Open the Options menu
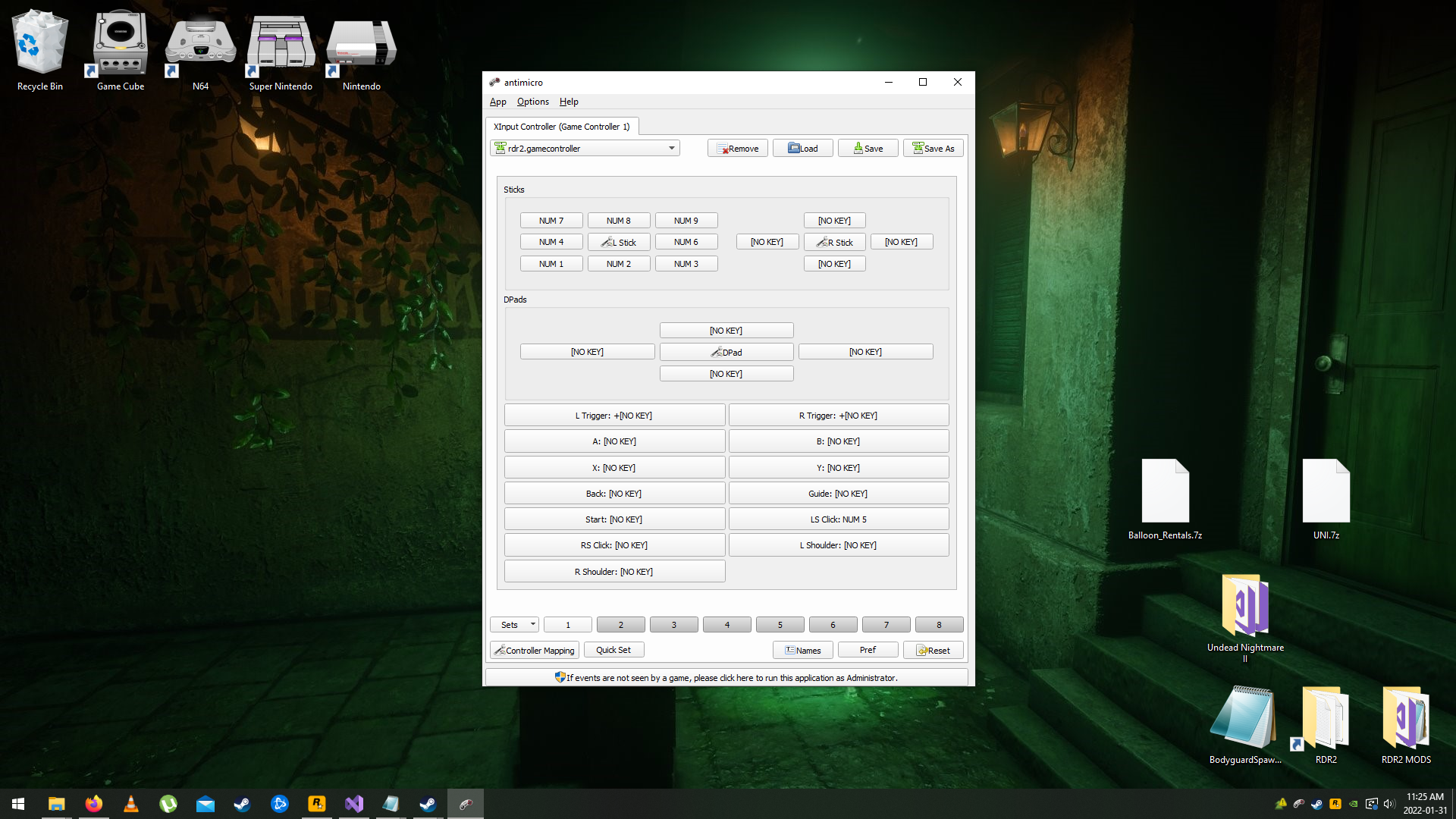This screenshot has width=1456, height=819. tap(532, 102)
